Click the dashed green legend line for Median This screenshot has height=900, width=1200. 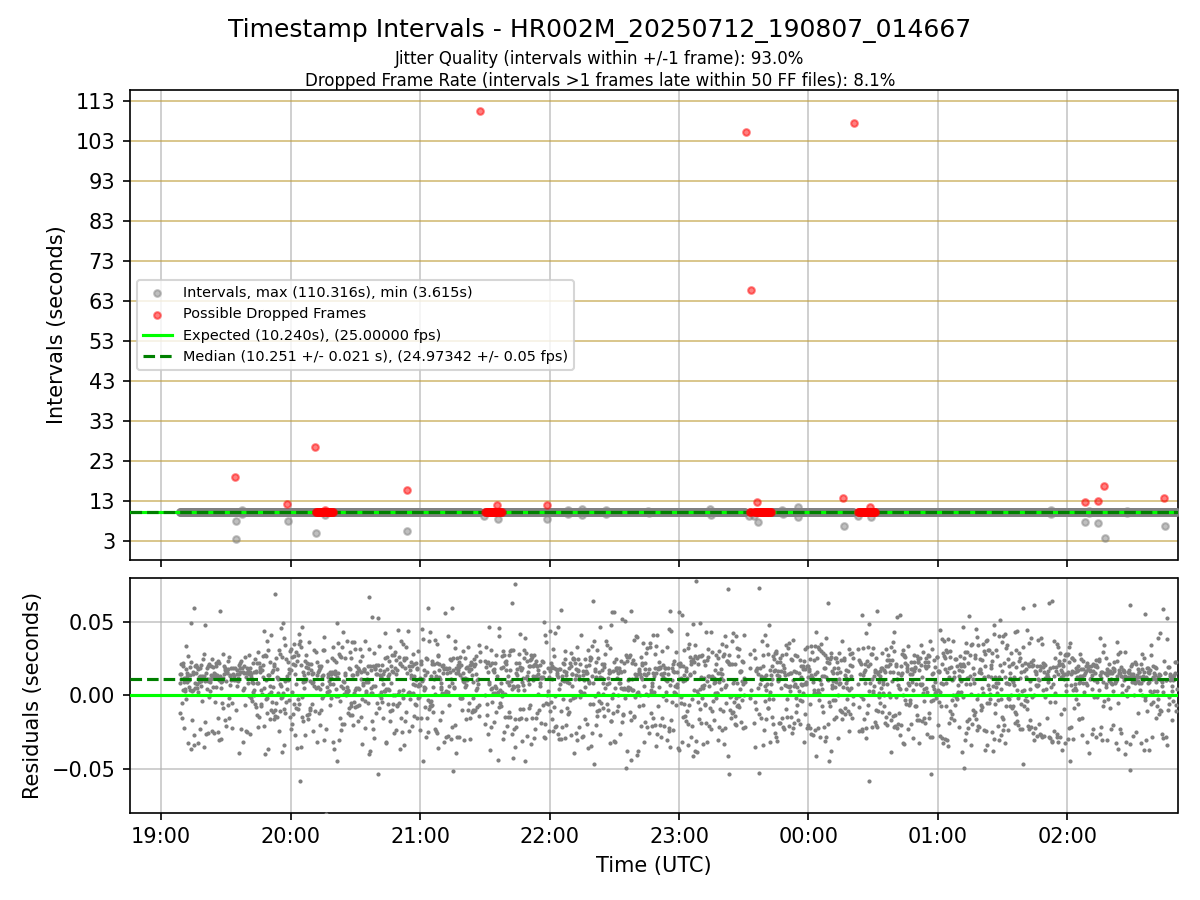[x=157, y=356]
